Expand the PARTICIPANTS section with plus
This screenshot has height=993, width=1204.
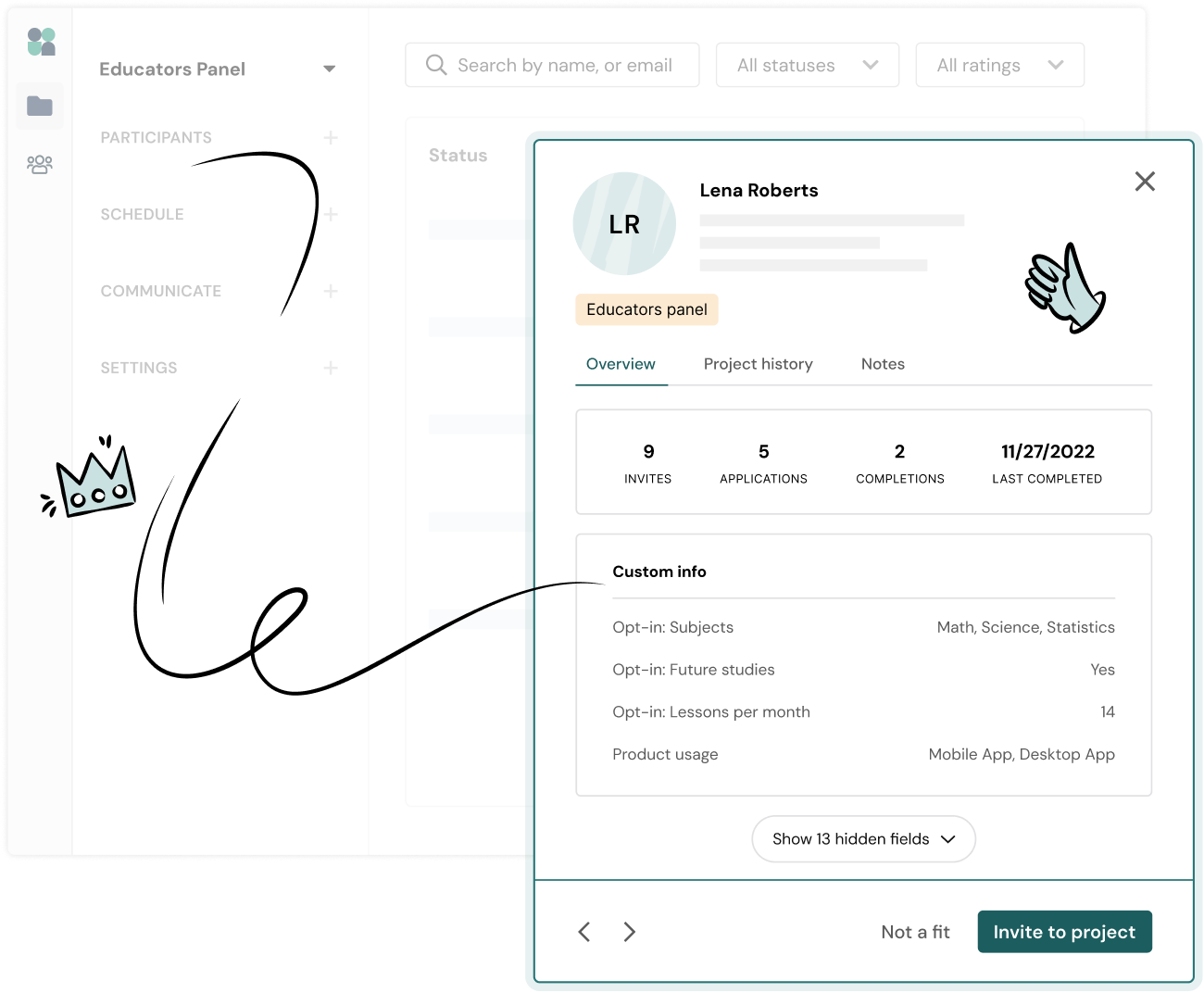[331, 137]
